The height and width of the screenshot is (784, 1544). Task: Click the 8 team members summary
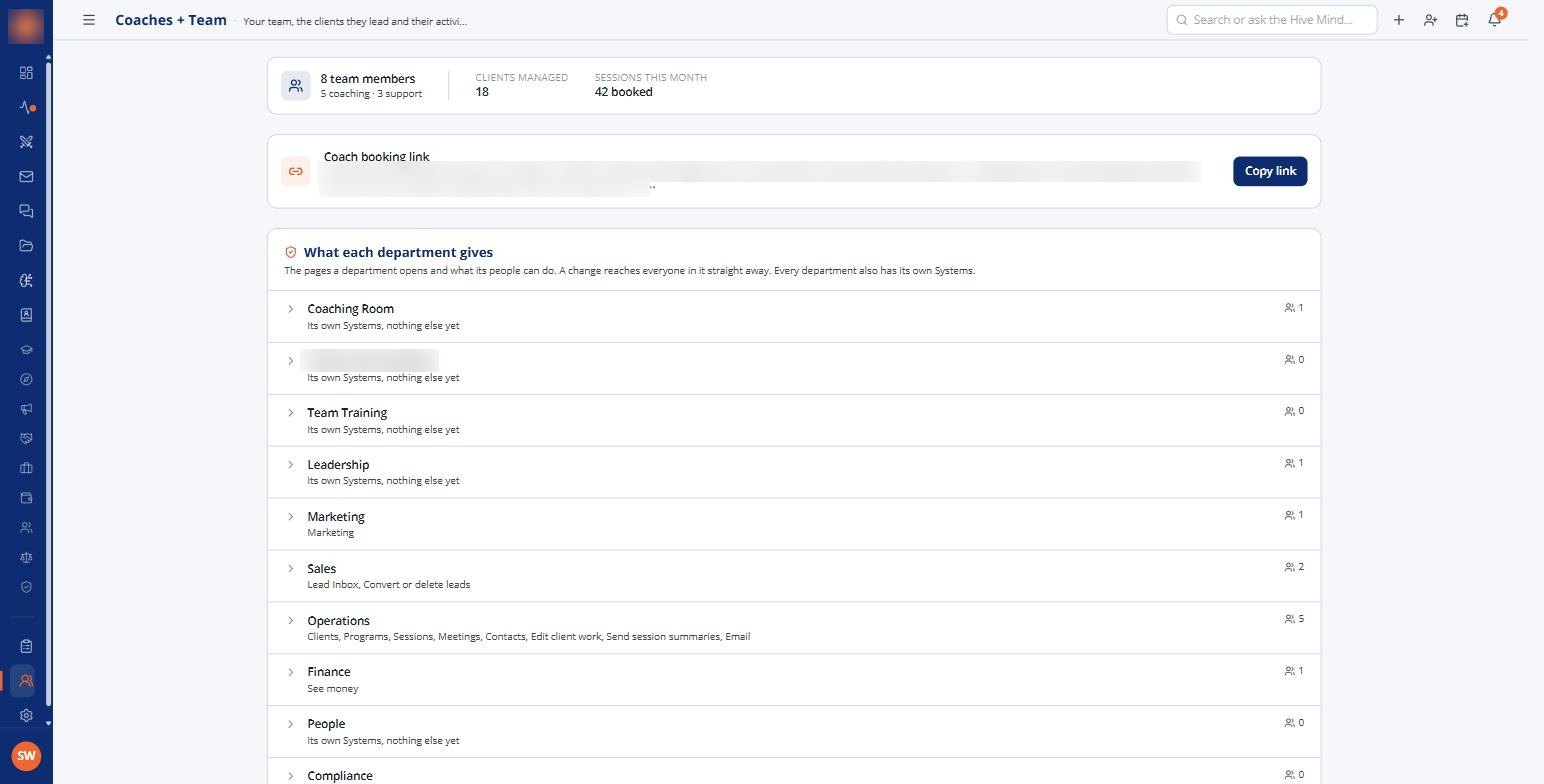352,85
